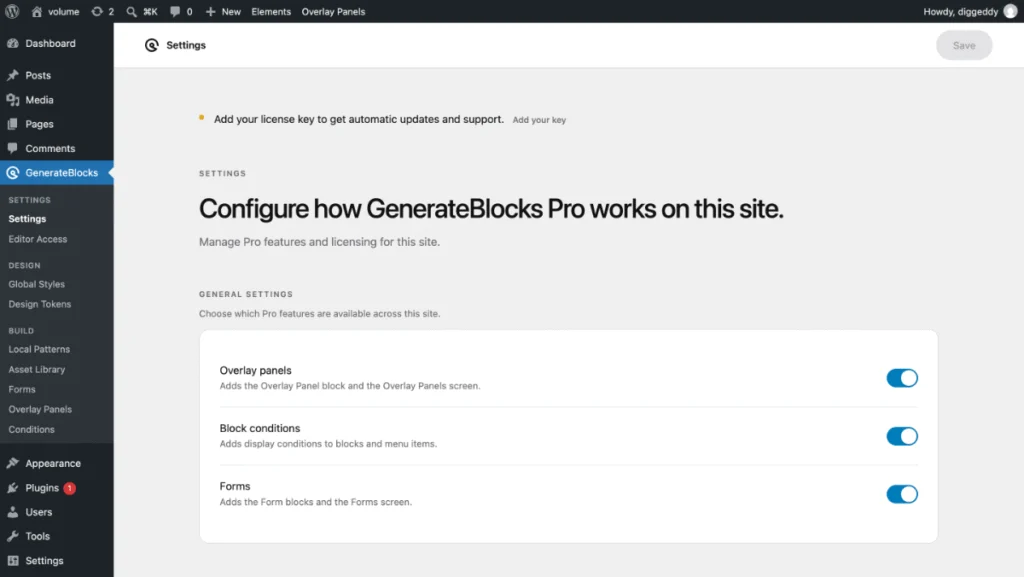Open Local Patterns under Build
The width and height of the screenshot is (1024, 577).
point(39,349)
